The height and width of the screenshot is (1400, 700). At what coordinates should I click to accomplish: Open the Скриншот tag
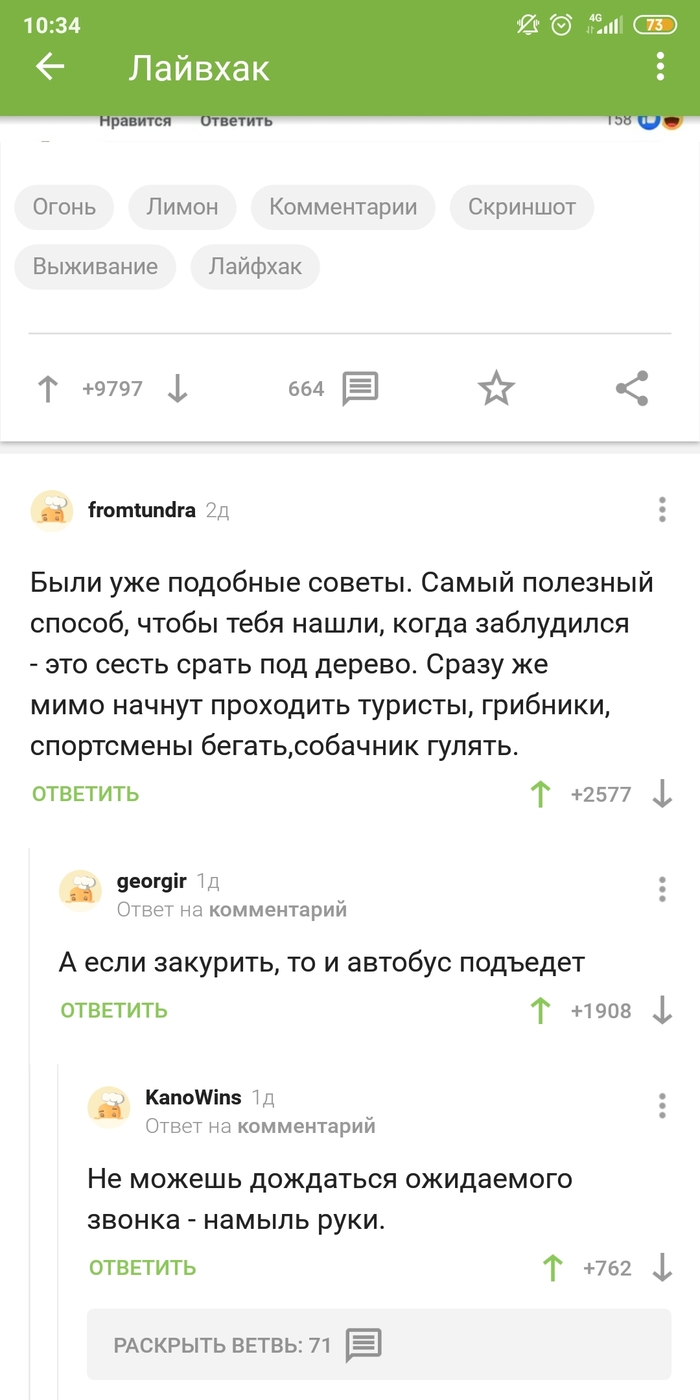click(521, 207)
